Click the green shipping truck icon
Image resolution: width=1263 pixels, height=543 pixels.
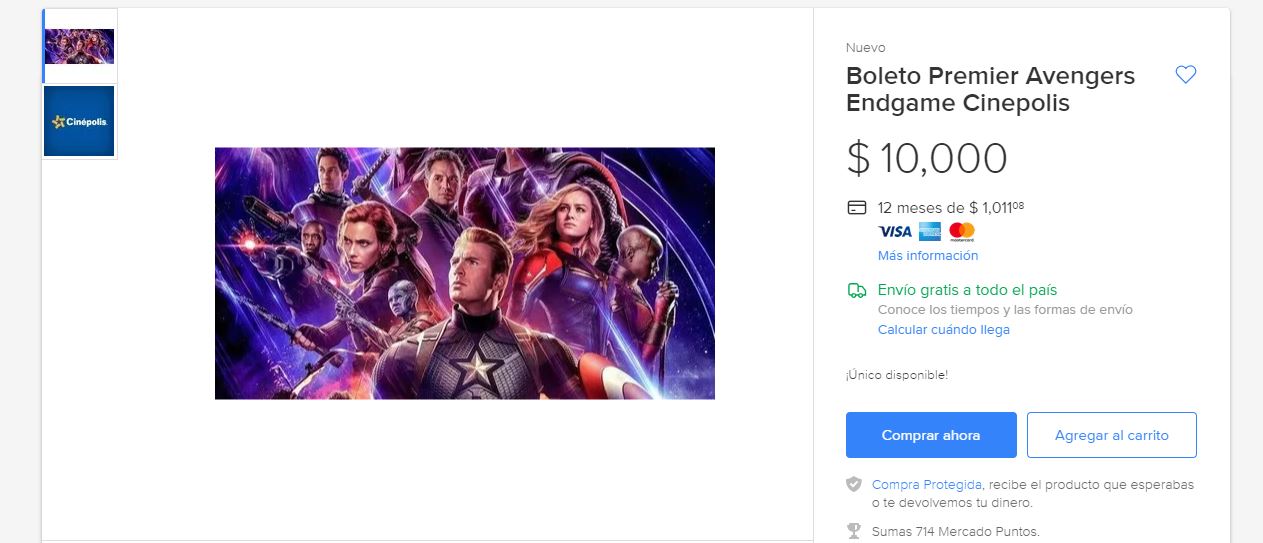point(856,290)
